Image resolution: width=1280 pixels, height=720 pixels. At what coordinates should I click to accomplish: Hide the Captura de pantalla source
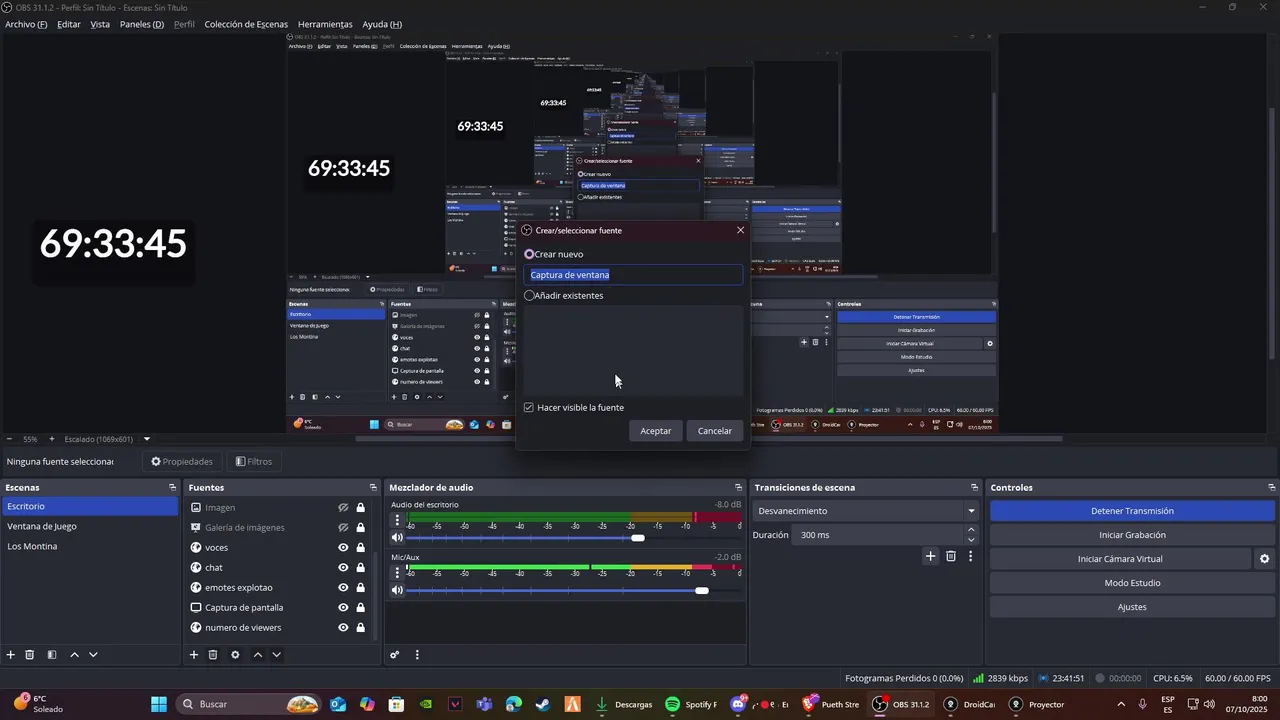(343, 607)
